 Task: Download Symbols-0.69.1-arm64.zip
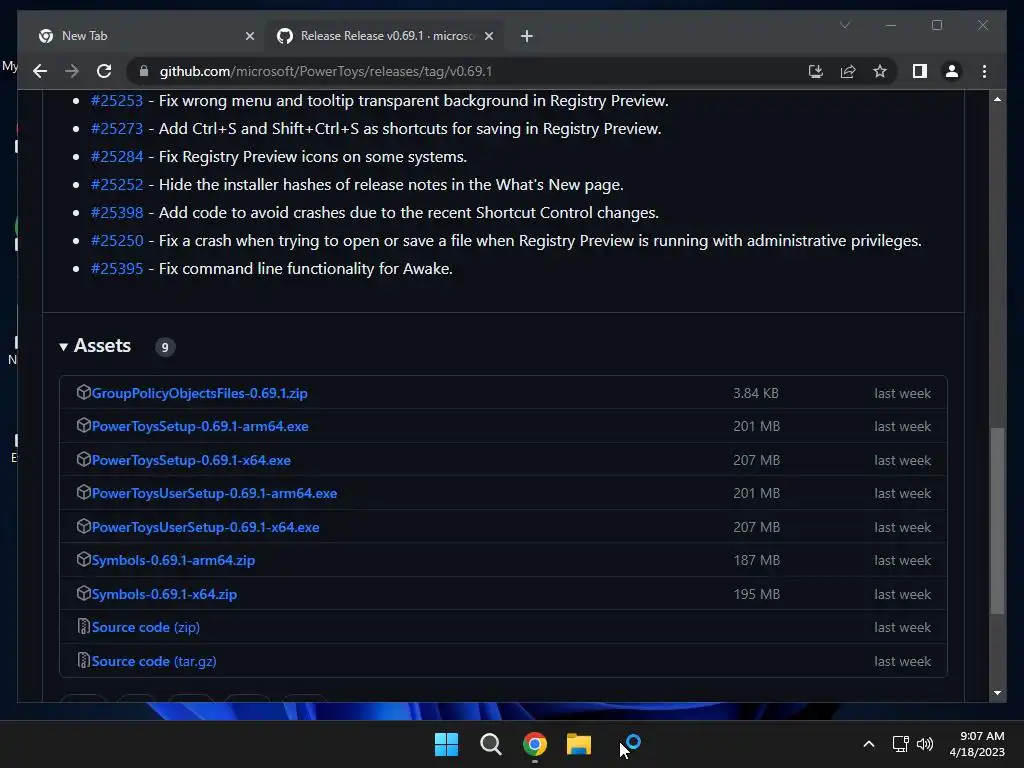173,560
